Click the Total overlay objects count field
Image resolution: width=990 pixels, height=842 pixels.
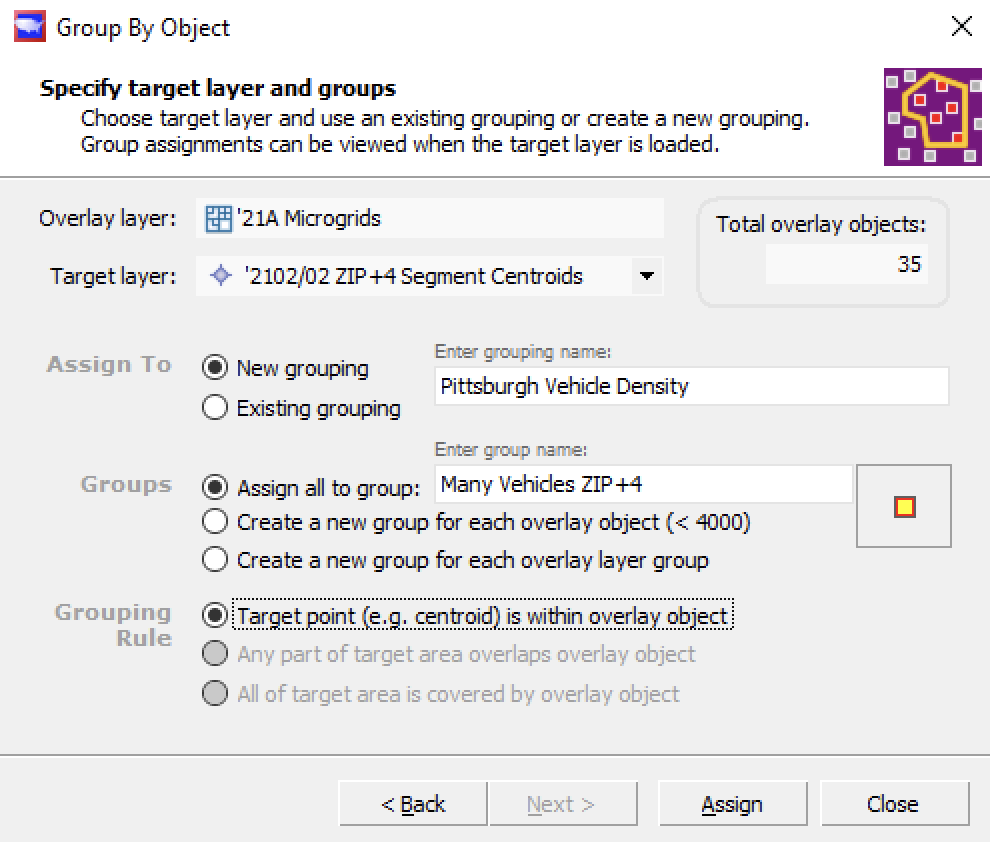847,265
